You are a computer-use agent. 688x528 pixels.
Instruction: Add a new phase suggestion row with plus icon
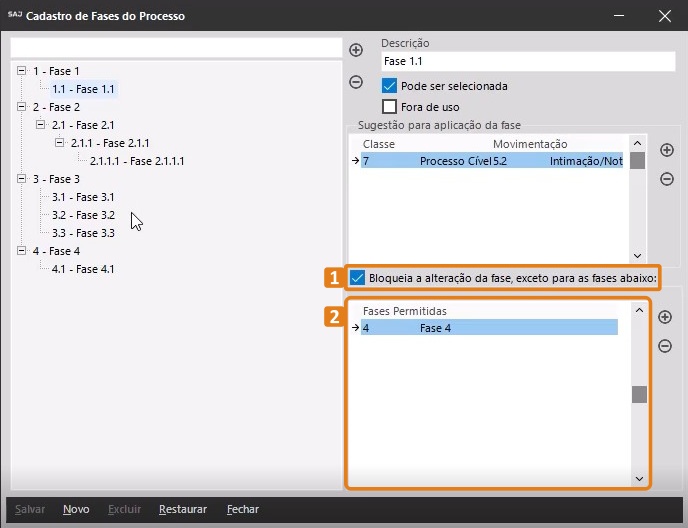[x=667, y=150]
